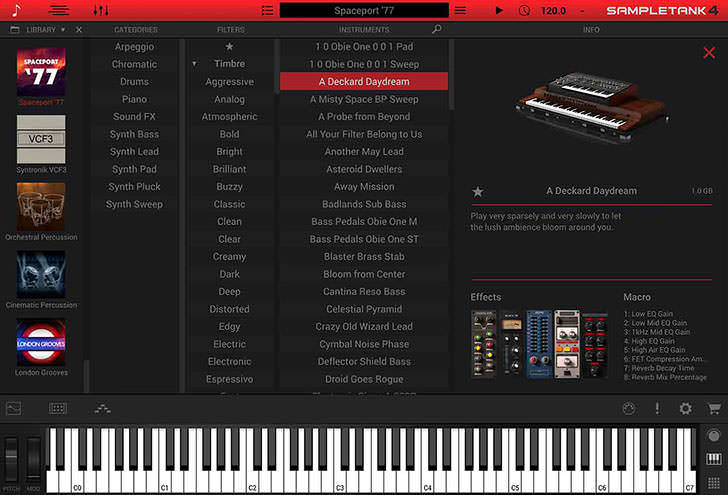Image resolution: width=728 pixels, height=495 pixels.
Task: Click the Pitch wheel
Action: 11,458
